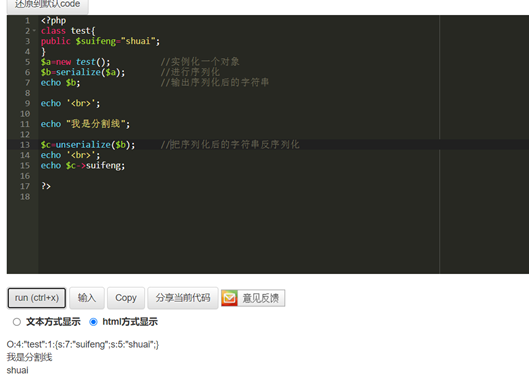Click the html方式显示 label text
This screenshot has height=376, width=529.
130,322
